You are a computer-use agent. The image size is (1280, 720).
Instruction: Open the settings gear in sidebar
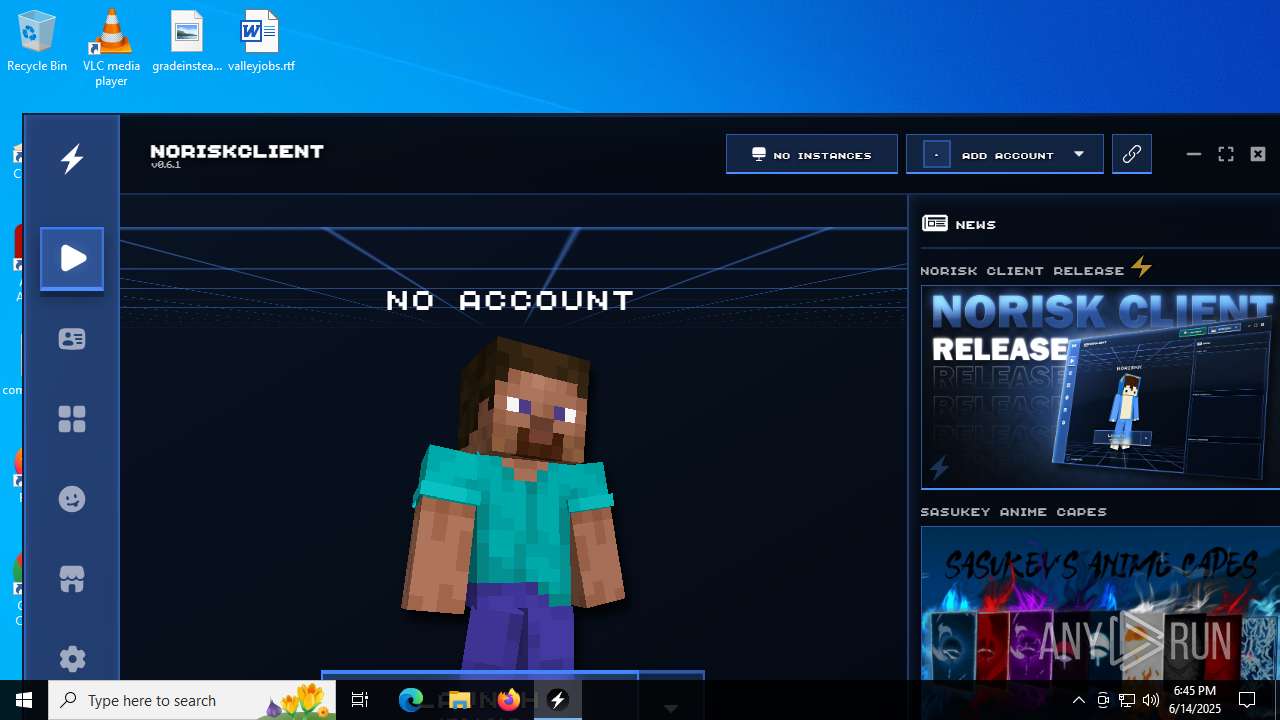[72, 659]
